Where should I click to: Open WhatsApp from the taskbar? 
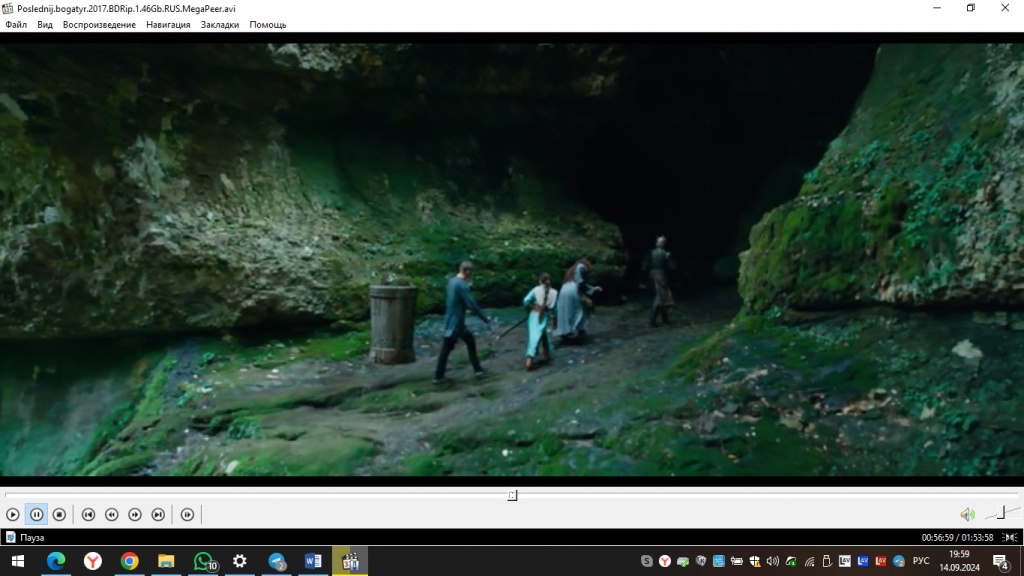point(203,561)
